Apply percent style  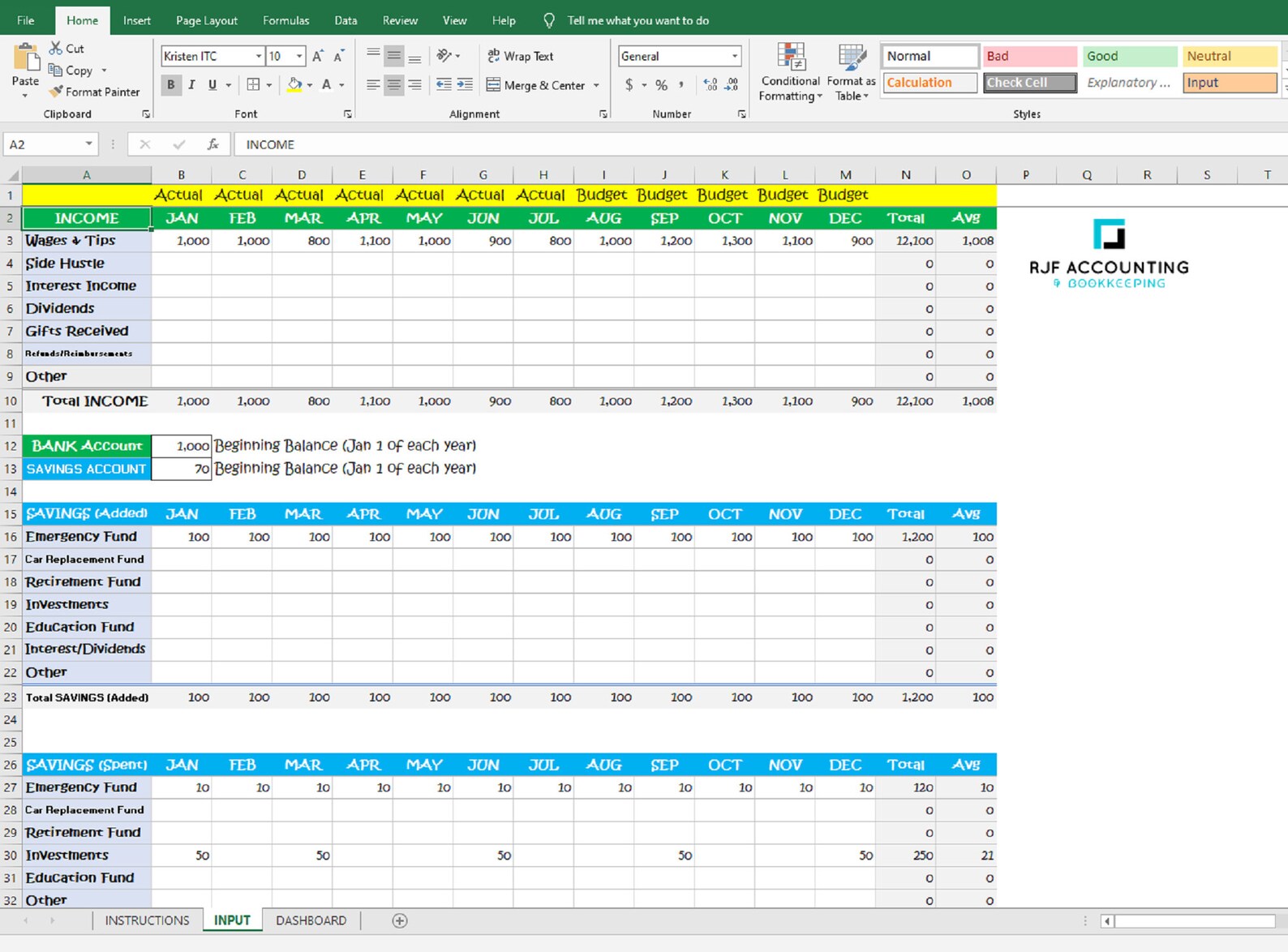pos(662,84)
